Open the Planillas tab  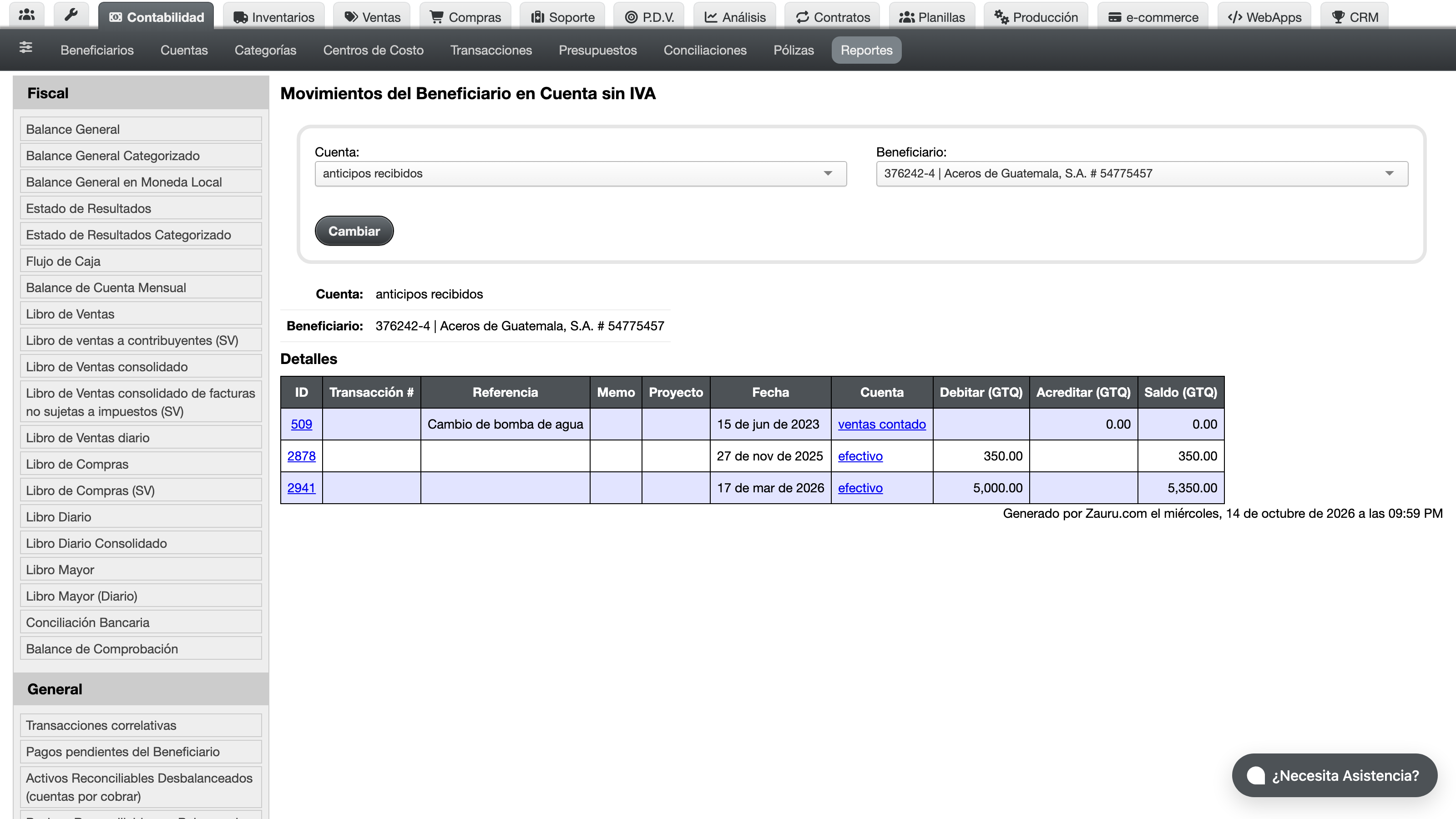(932, 17)
